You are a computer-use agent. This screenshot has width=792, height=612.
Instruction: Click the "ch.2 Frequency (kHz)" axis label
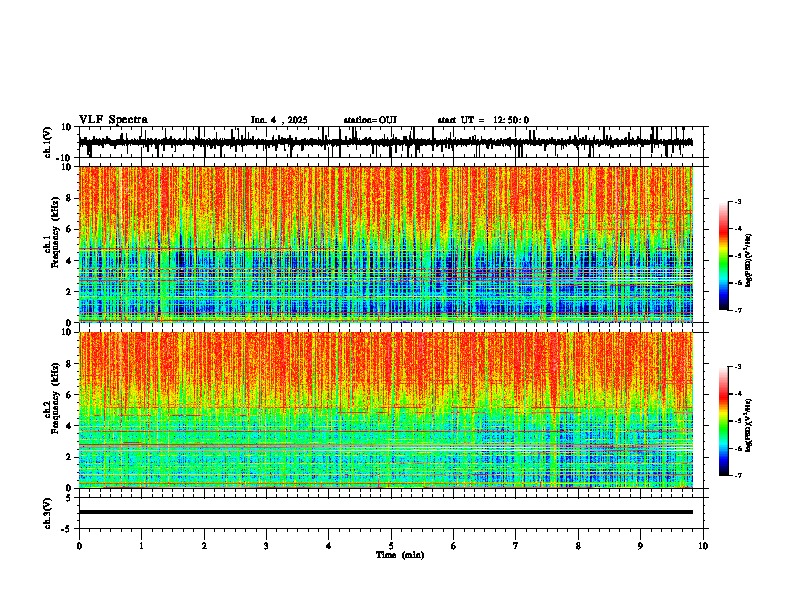click(x=54, y=398)
